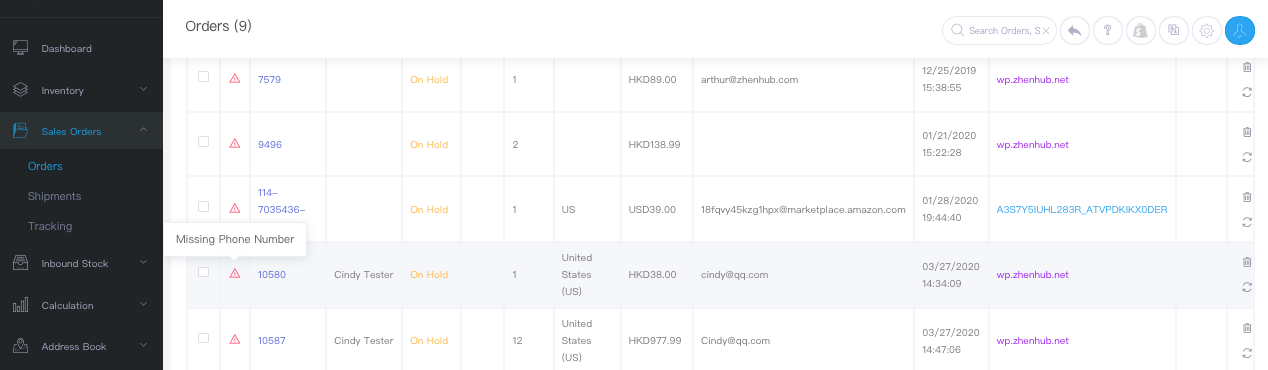The height and width of the screenshot is (370, 1268).
Task: Select the checkbox for order 10580
Action: coord(204,272)
